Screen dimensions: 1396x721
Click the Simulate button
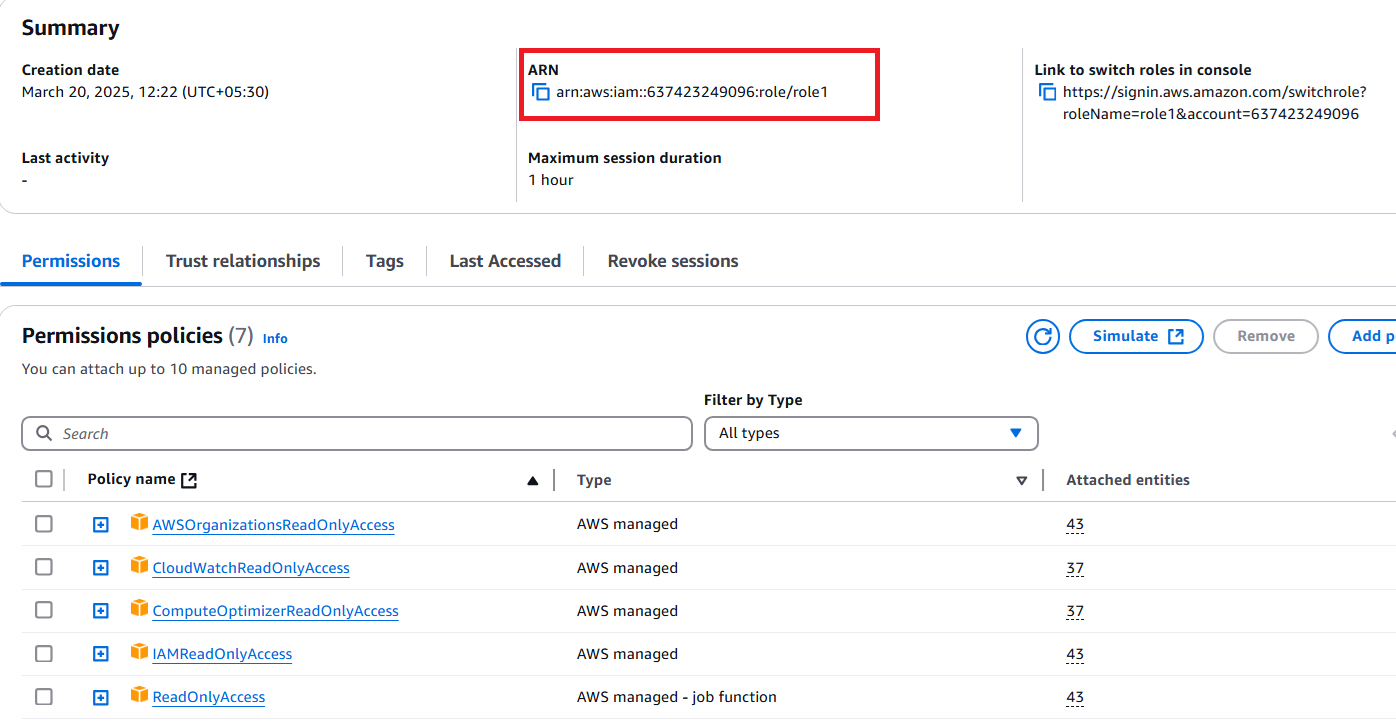point(1136,336)
